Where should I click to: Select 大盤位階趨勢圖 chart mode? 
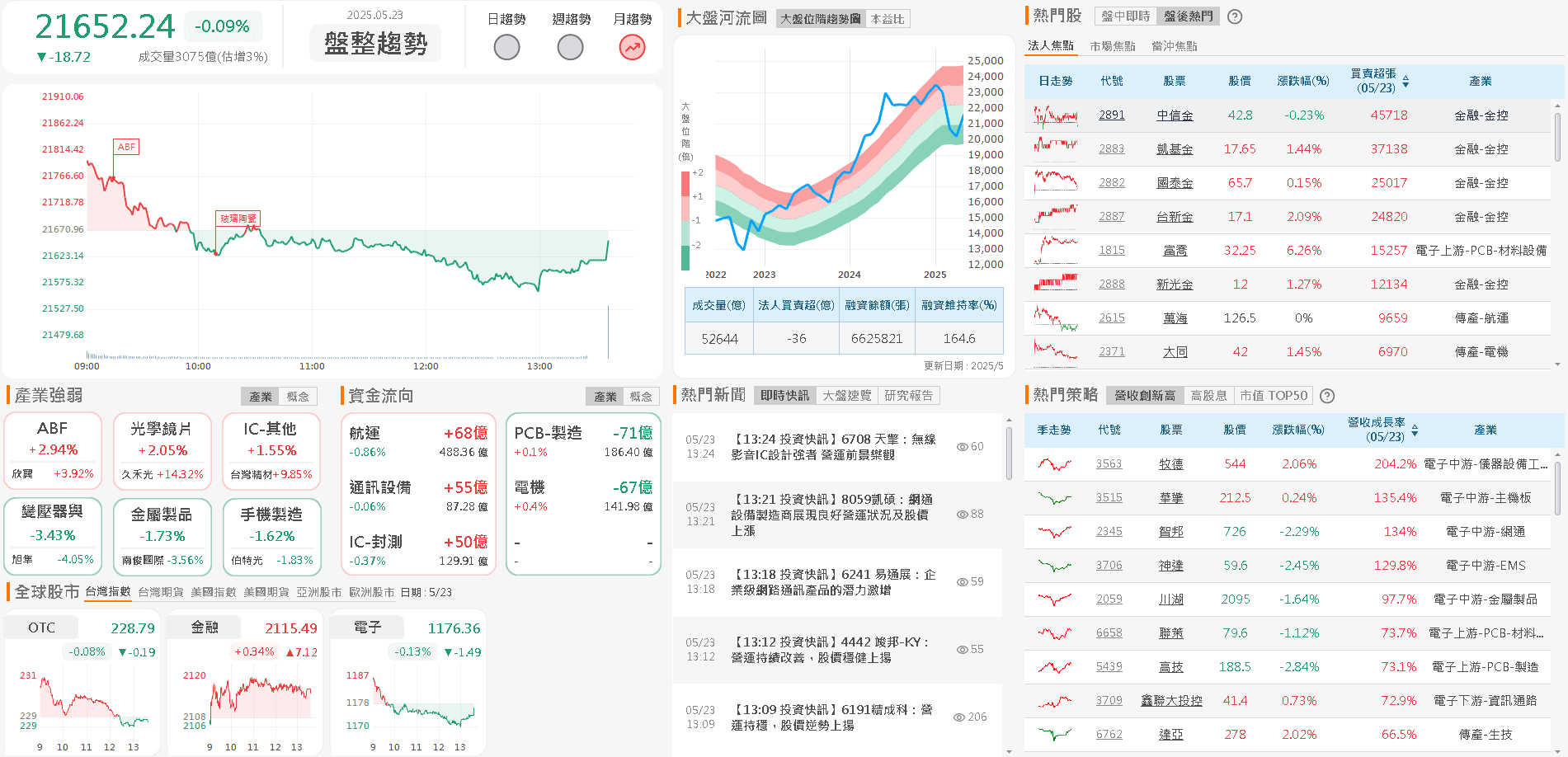820,19
